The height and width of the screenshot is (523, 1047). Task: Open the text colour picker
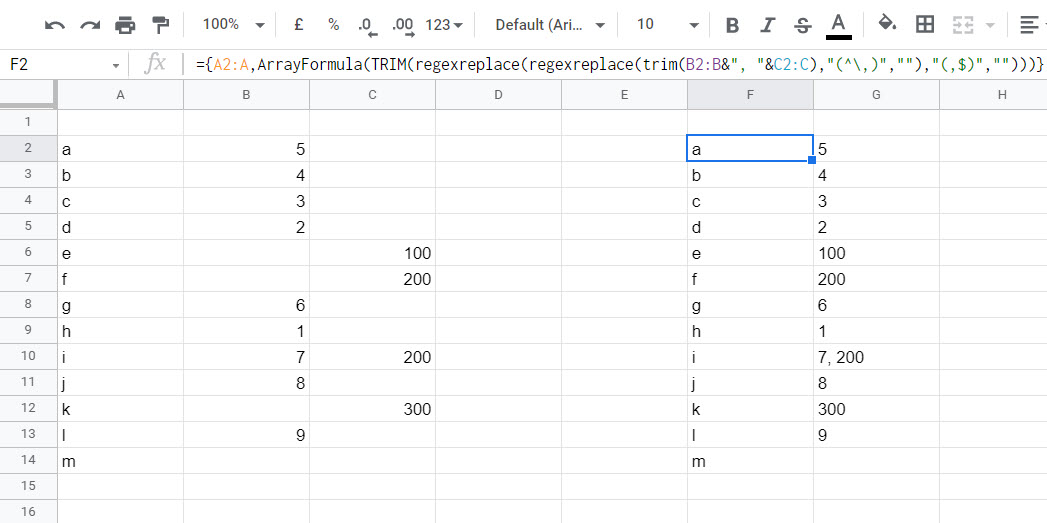839,25
